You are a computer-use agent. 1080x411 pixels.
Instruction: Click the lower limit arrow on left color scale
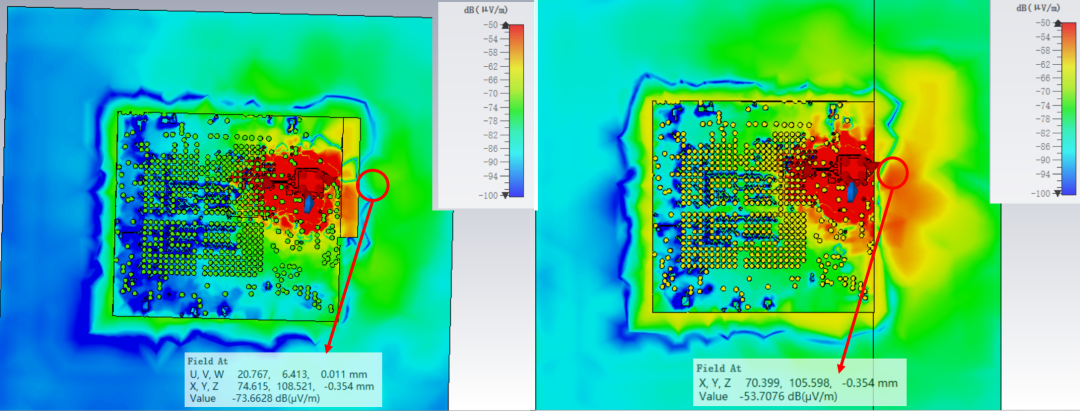[x=503, y=195]
